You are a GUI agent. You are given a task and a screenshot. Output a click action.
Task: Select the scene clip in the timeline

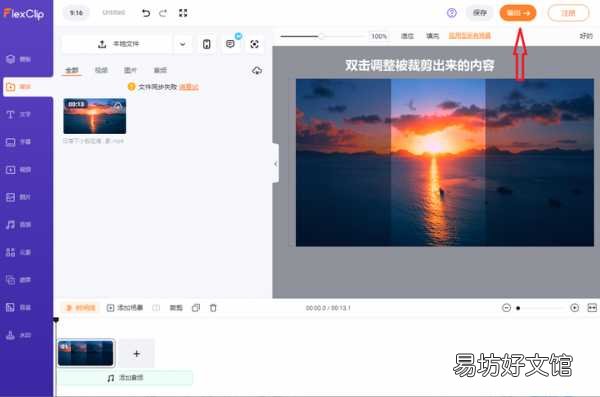click(x=86, y=353)
